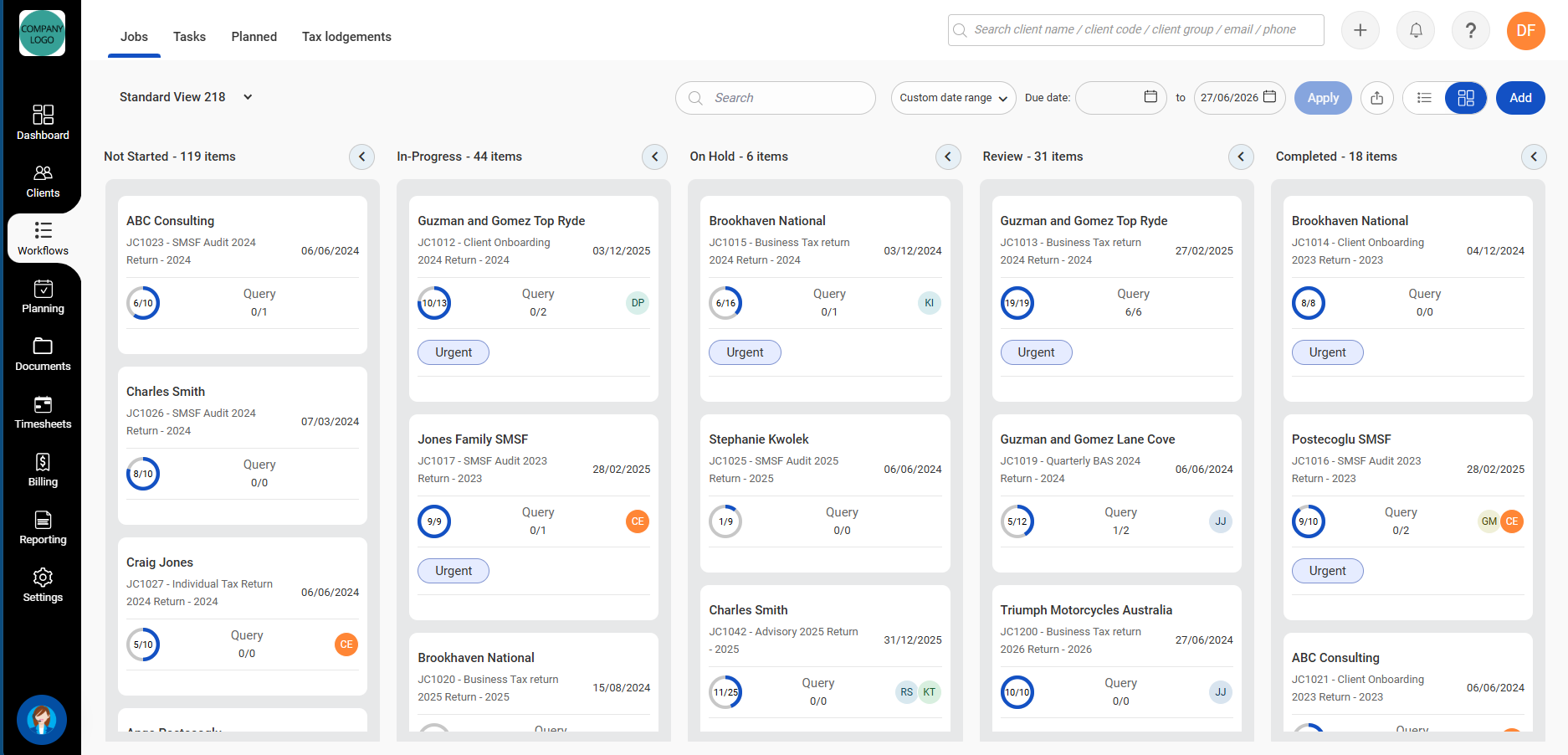The height and width of the screenshot is (755, 1568).
Task: Click JJ avatar on Triumph Motorcycles card
Action: 1221,692
